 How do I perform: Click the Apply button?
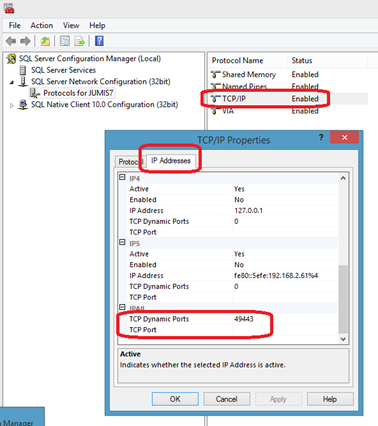point(278,399)
